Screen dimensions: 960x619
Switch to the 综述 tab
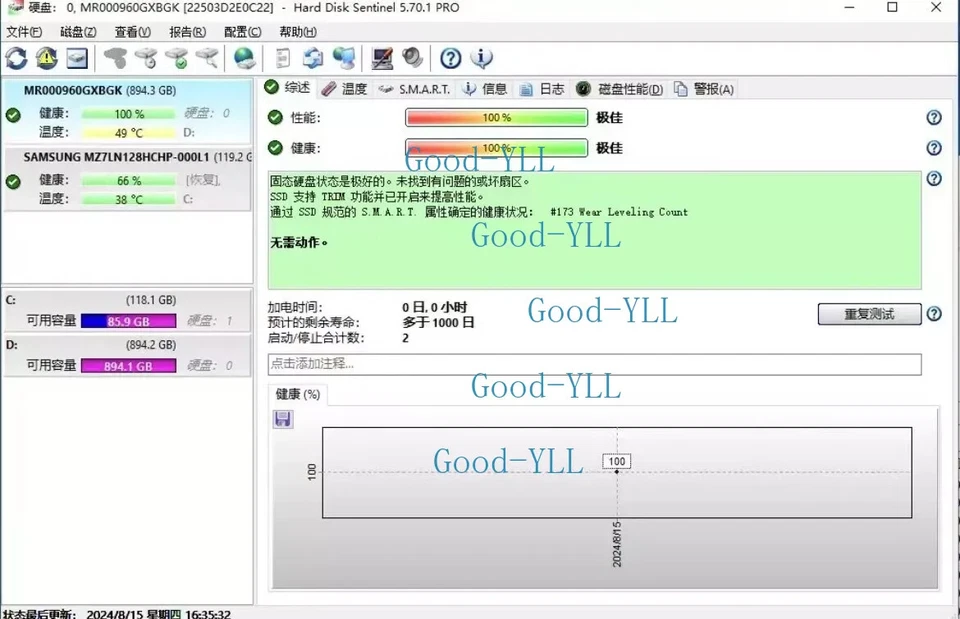pos(288,88)
